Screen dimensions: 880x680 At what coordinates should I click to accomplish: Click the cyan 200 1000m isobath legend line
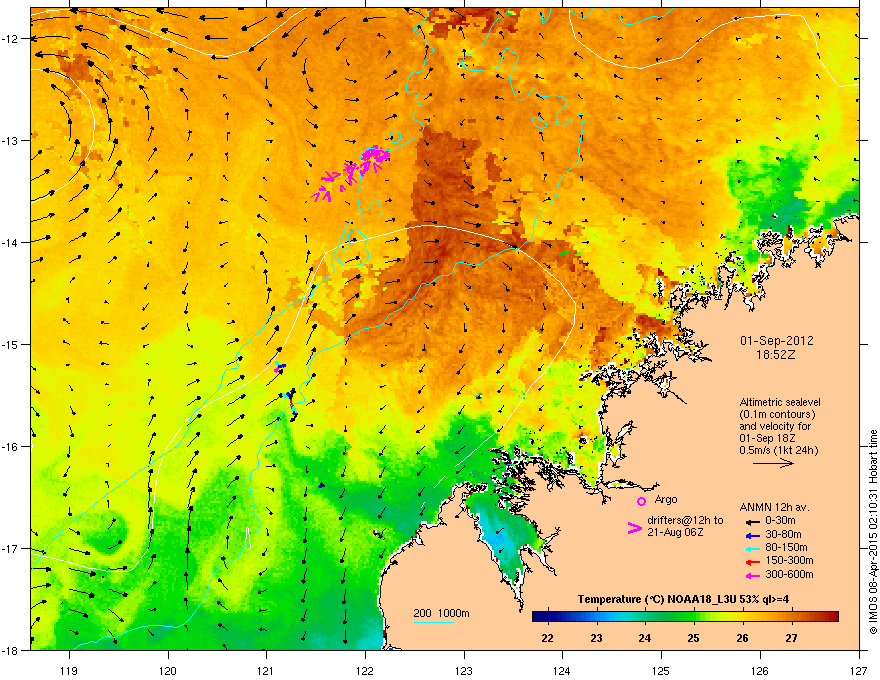pyautogui.click(x=434, y=622)
